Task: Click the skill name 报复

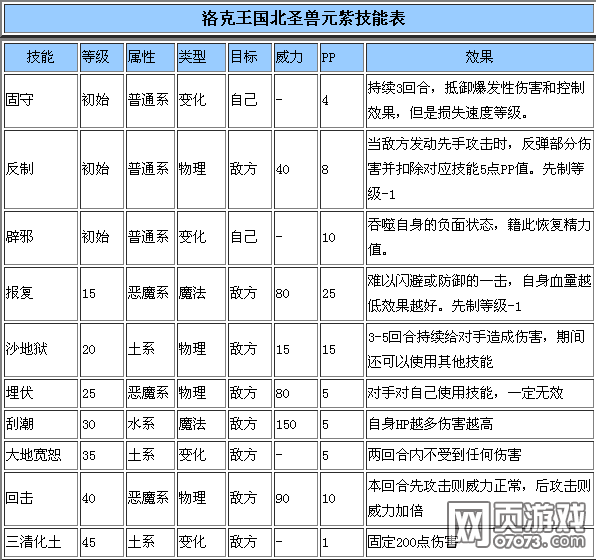Action: (x=19, y=293)
